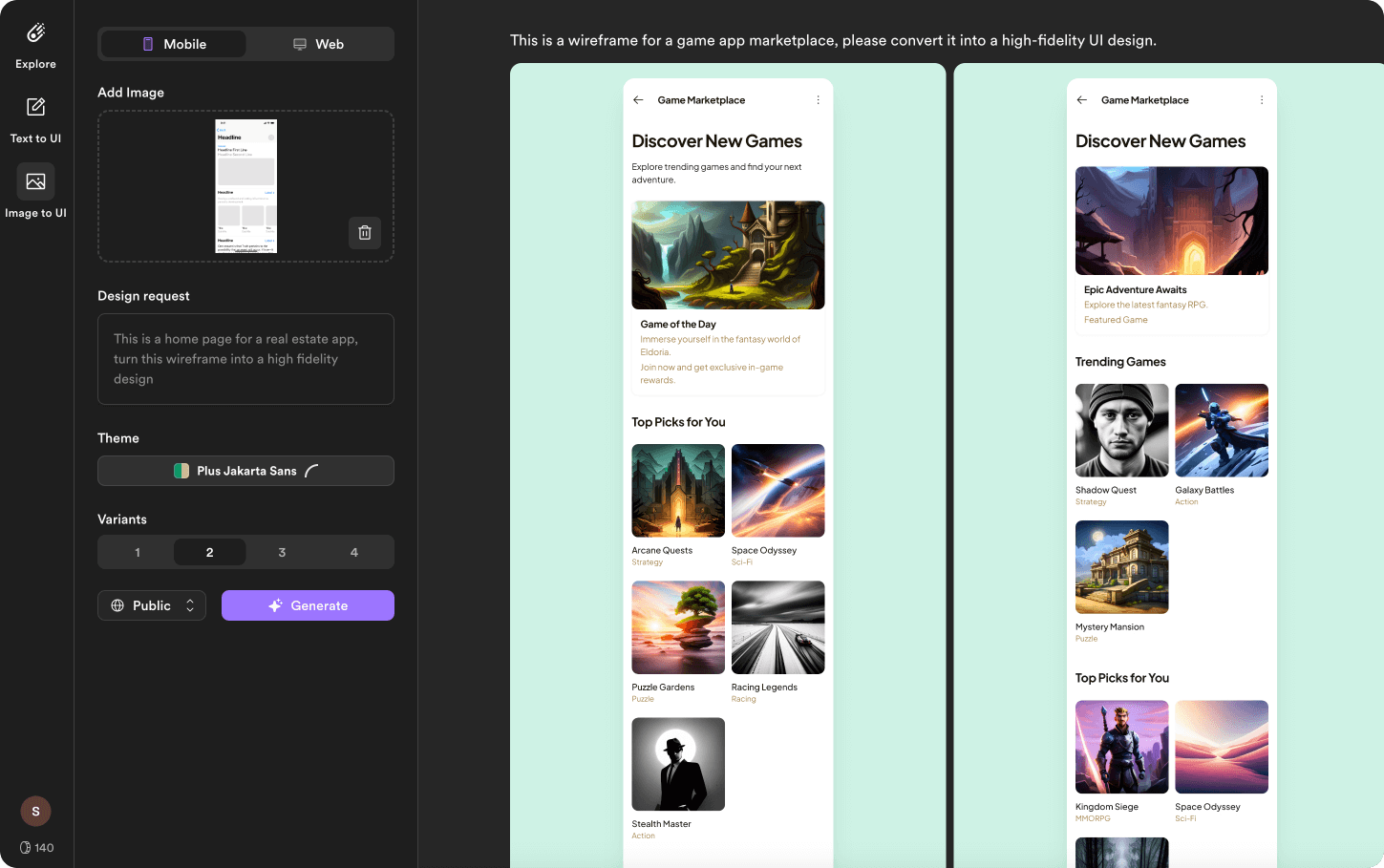Open the three-dot menu in first mockup
The image size is (1384, 868).
click(x=818, y=100)
